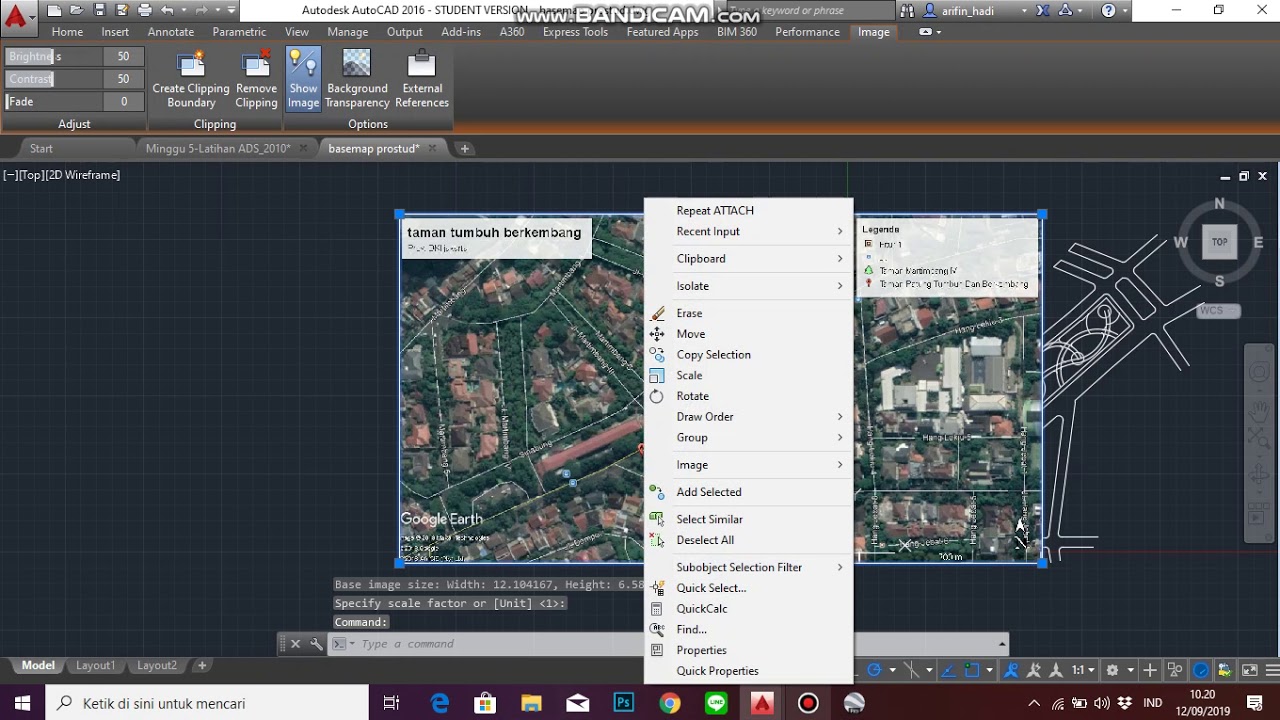Screen dimensions: 1280x720
Task: Switch to Model space tab
Action: click(x=38, y=665)
